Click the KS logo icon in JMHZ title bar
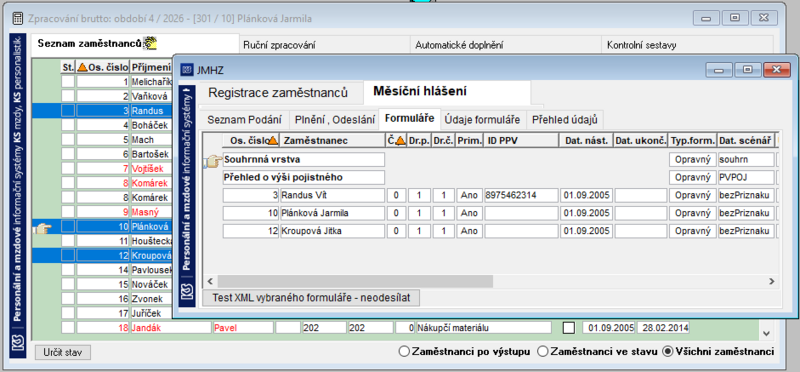Screen dimensions: 800x372 coord(187,69)
